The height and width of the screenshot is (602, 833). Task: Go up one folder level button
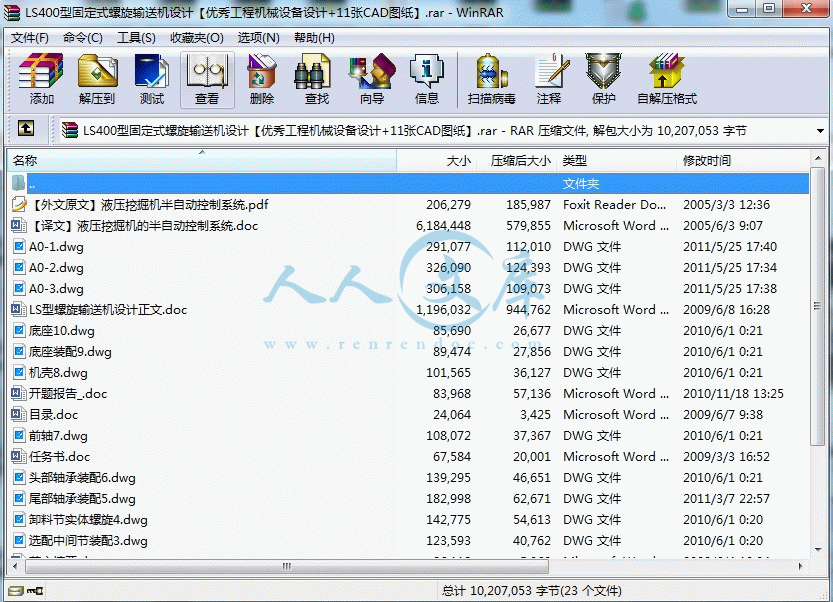[26, 129]
